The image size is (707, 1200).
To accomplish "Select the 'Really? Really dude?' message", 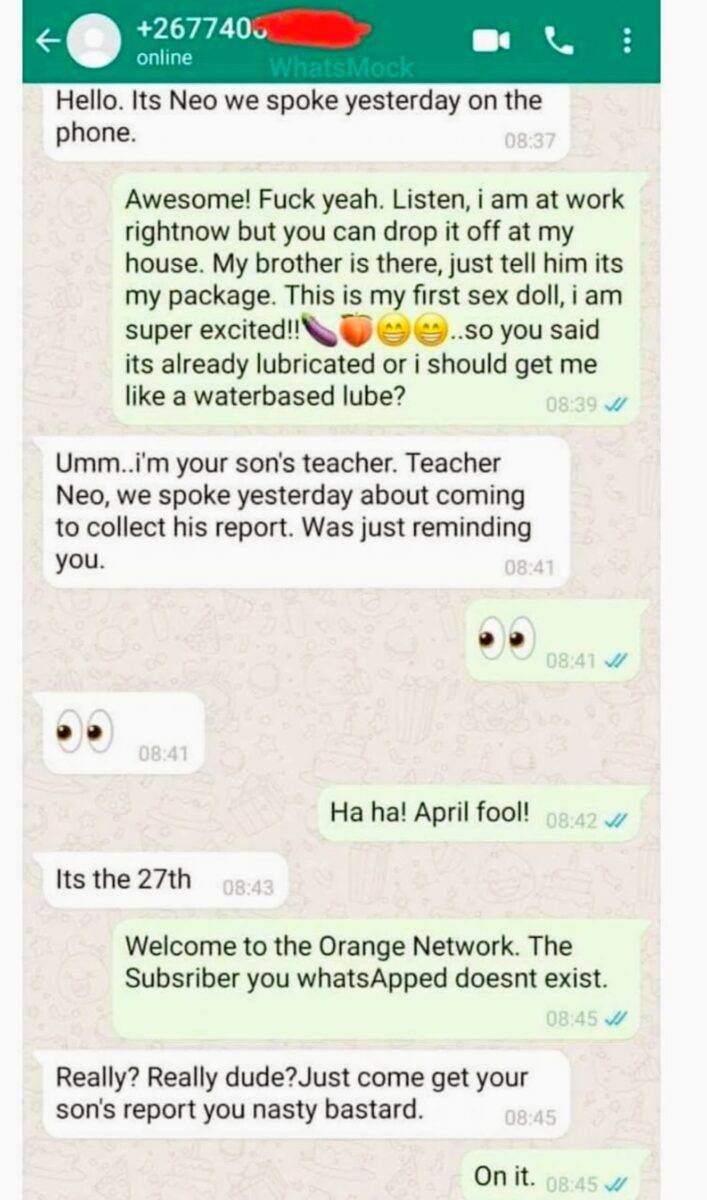I will [306, 1094].
